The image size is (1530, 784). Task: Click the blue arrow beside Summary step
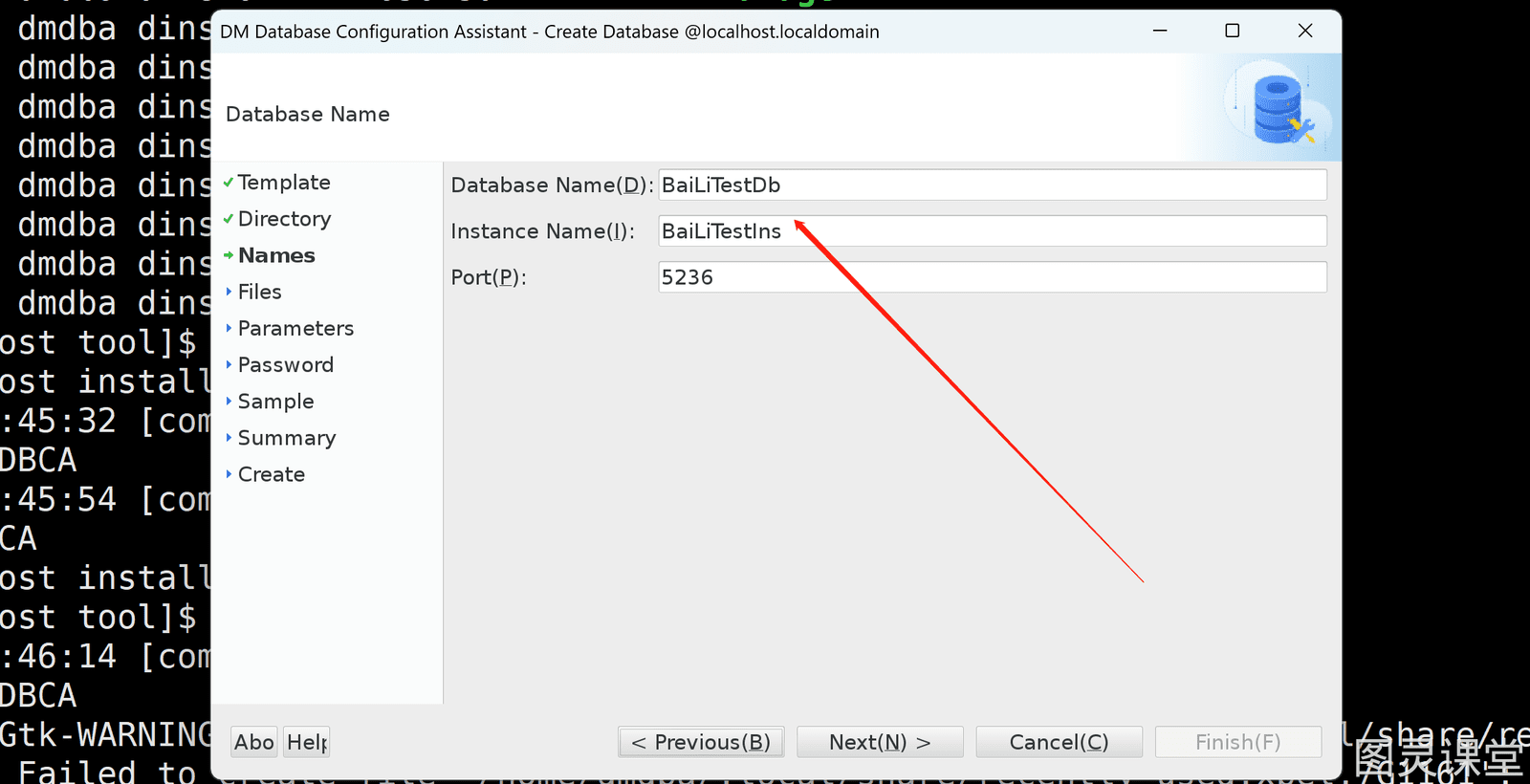[229, 438]
